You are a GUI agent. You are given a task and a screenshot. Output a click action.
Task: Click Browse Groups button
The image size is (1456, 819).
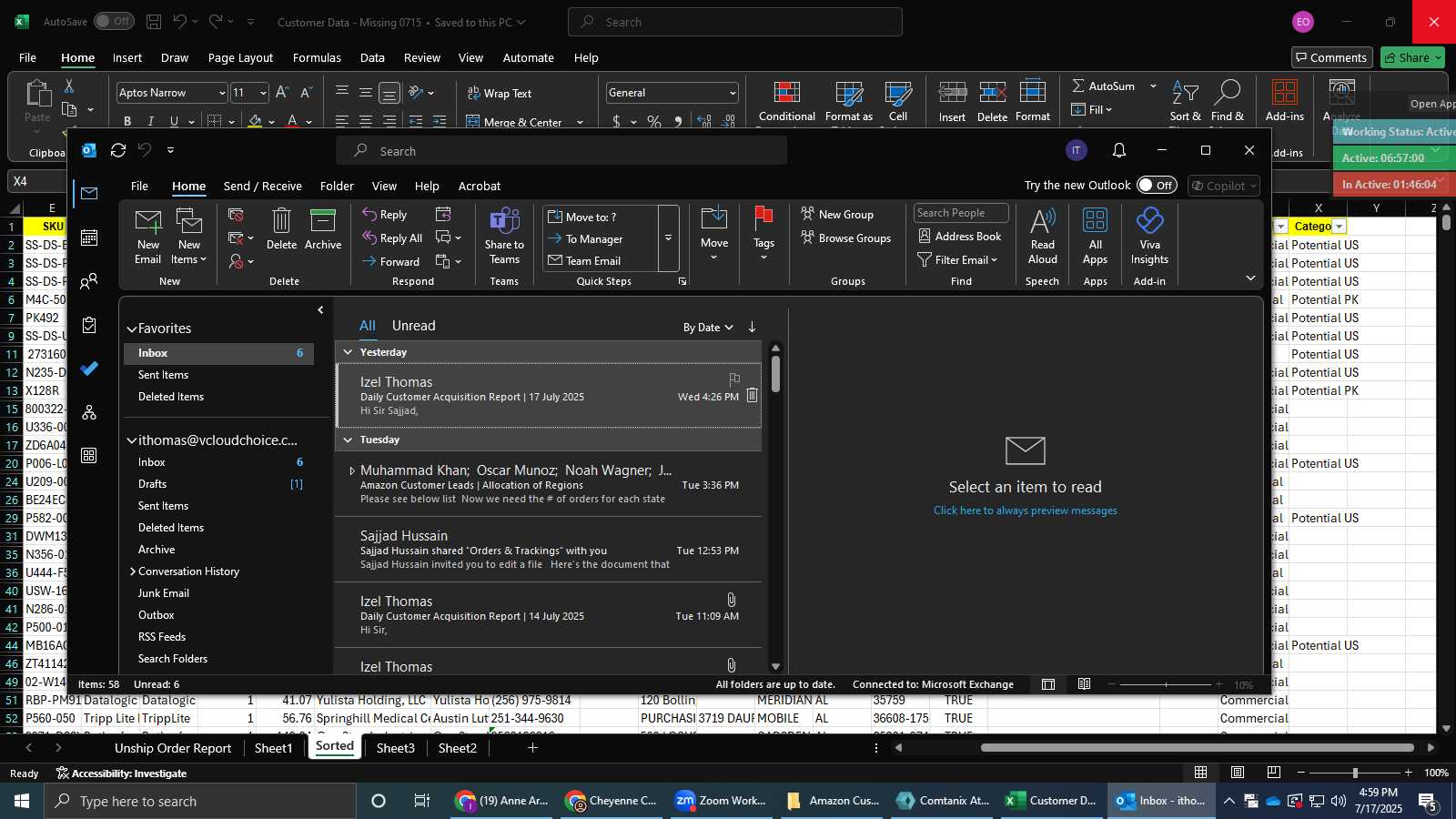pos(846,238)
